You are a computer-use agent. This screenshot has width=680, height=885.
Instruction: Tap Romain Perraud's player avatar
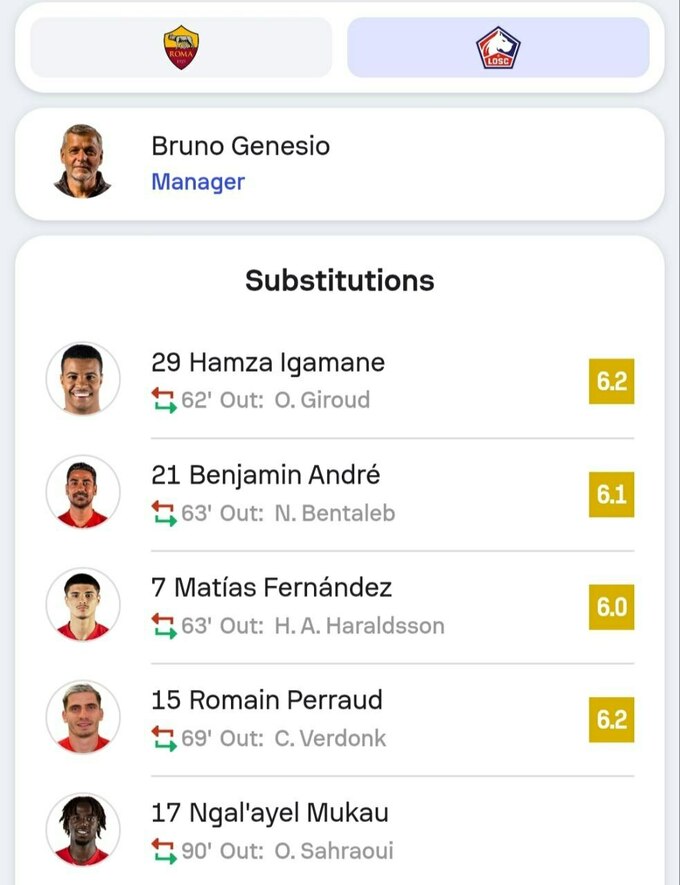pos(82,717)
